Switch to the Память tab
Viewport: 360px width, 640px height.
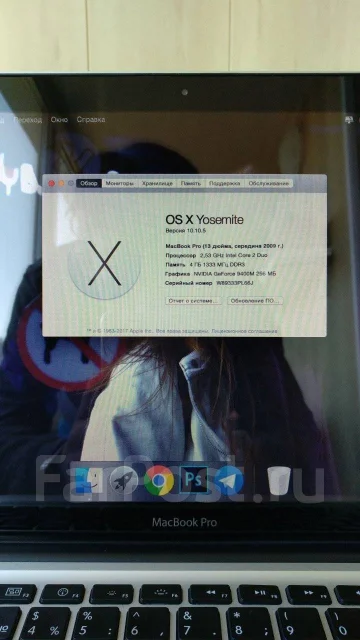pyautogui.click(x=191, y=183)
